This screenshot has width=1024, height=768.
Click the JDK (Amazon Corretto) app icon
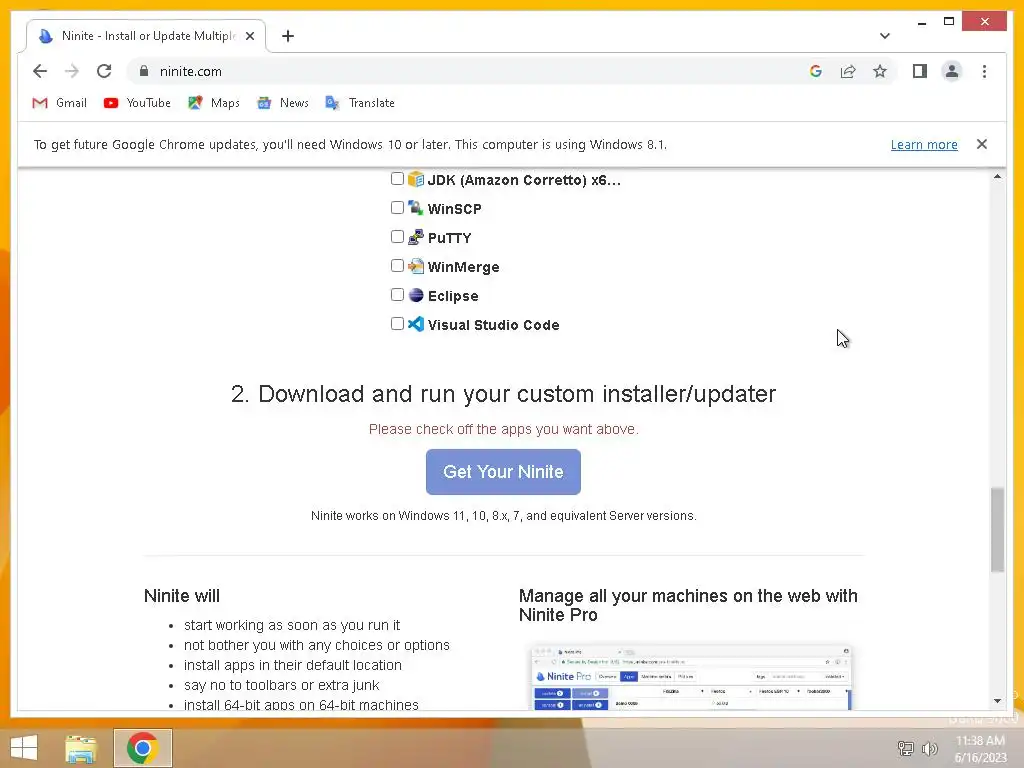click(x=416, y=179)
